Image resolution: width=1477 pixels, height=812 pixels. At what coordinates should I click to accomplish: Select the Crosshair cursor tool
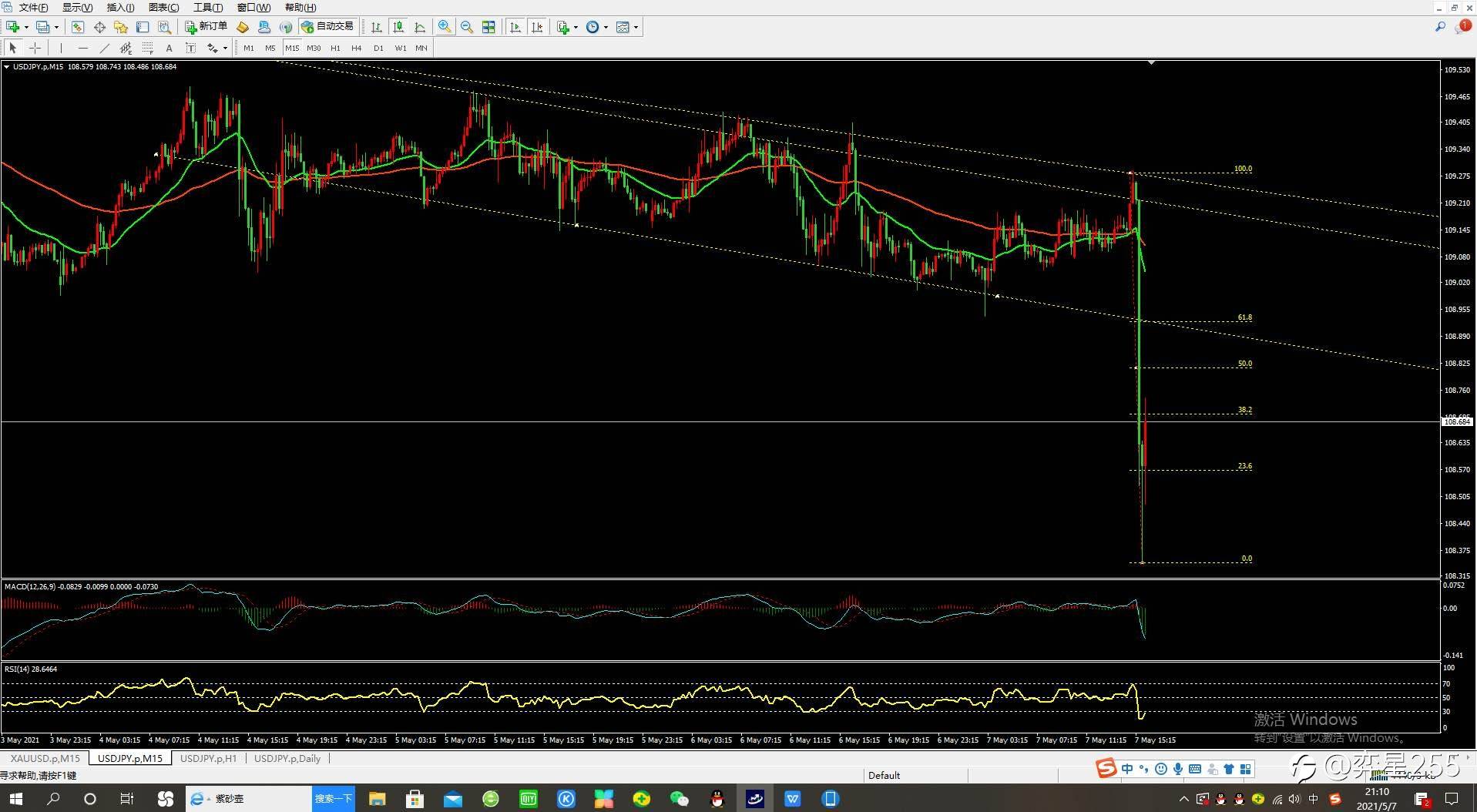coord(35,48)
